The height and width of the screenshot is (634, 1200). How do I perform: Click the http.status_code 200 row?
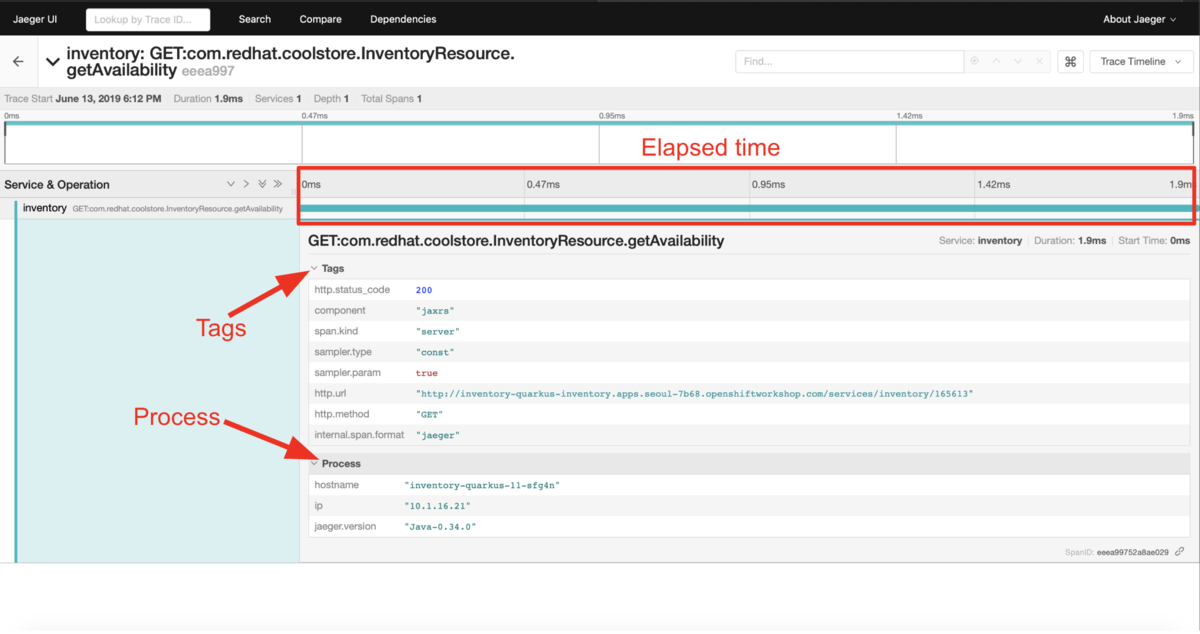click(x=750, y=290)
